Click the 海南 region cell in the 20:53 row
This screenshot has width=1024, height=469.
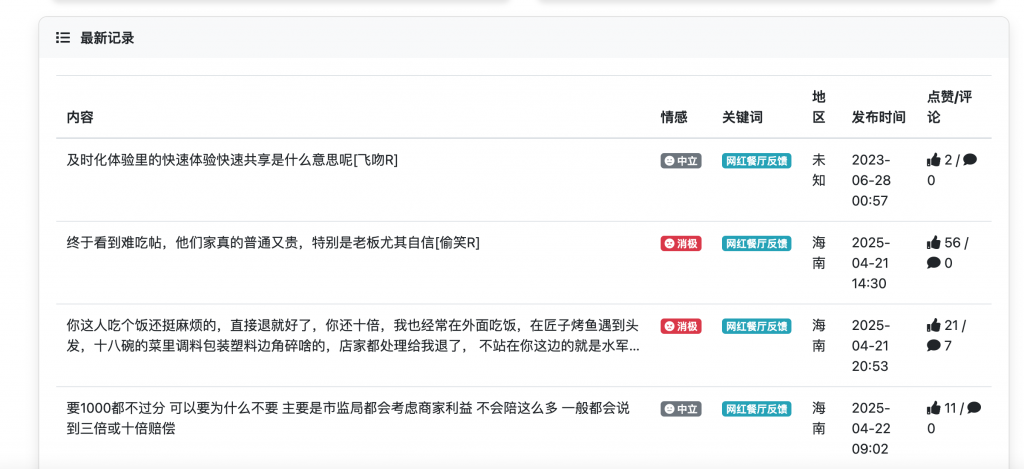pos(819,335)
